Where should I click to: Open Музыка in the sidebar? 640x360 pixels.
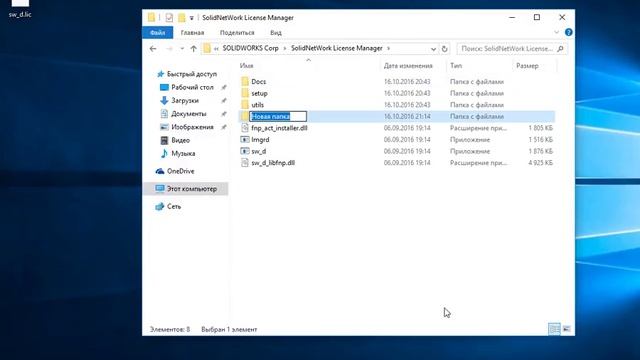(183, 153)
